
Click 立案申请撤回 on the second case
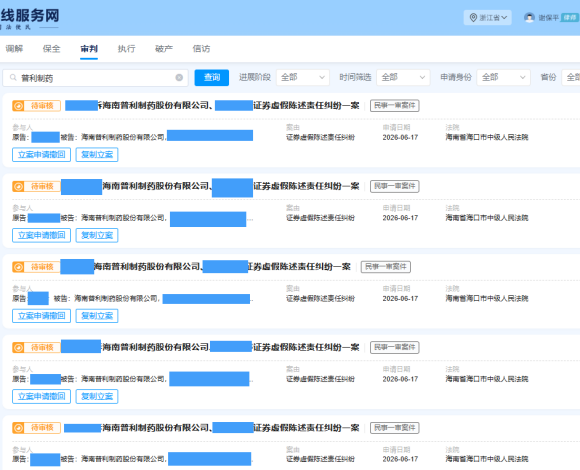coord(41,235)
